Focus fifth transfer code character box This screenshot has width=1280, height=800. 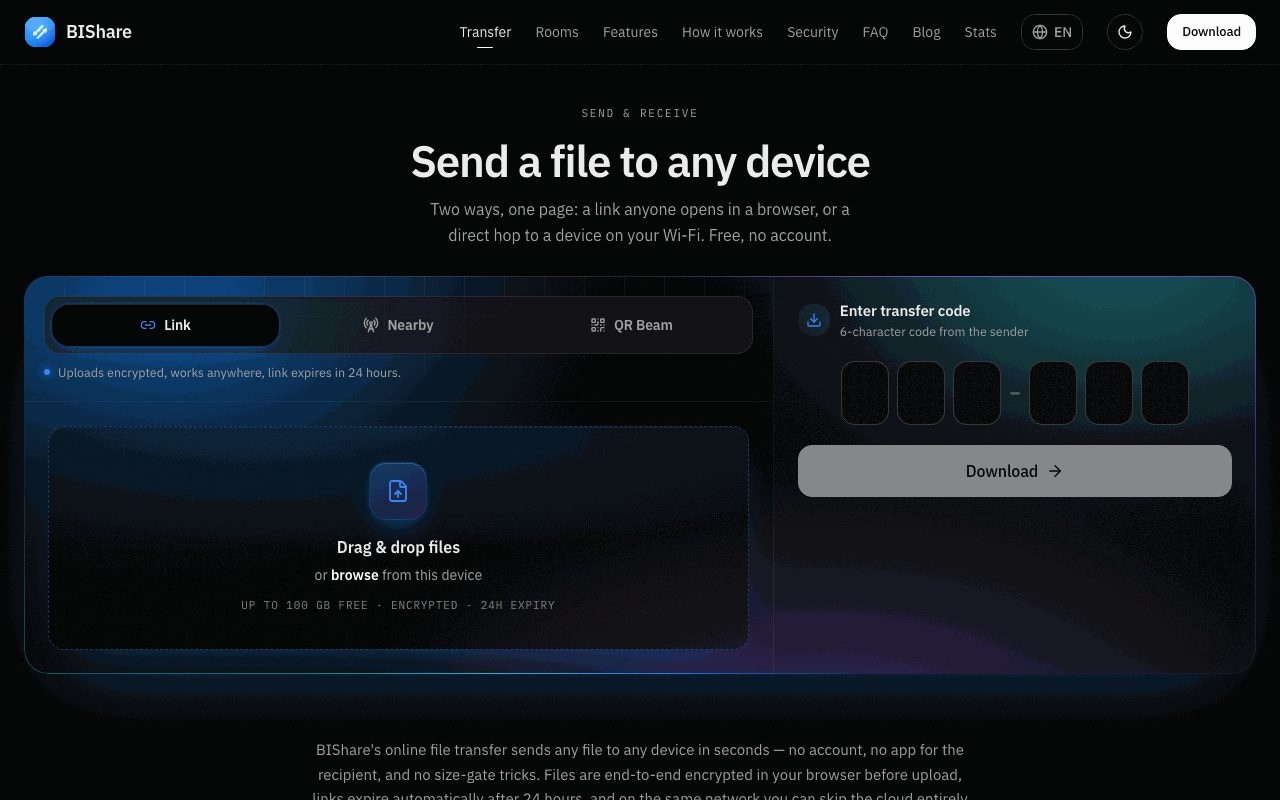coord(1109,393)
